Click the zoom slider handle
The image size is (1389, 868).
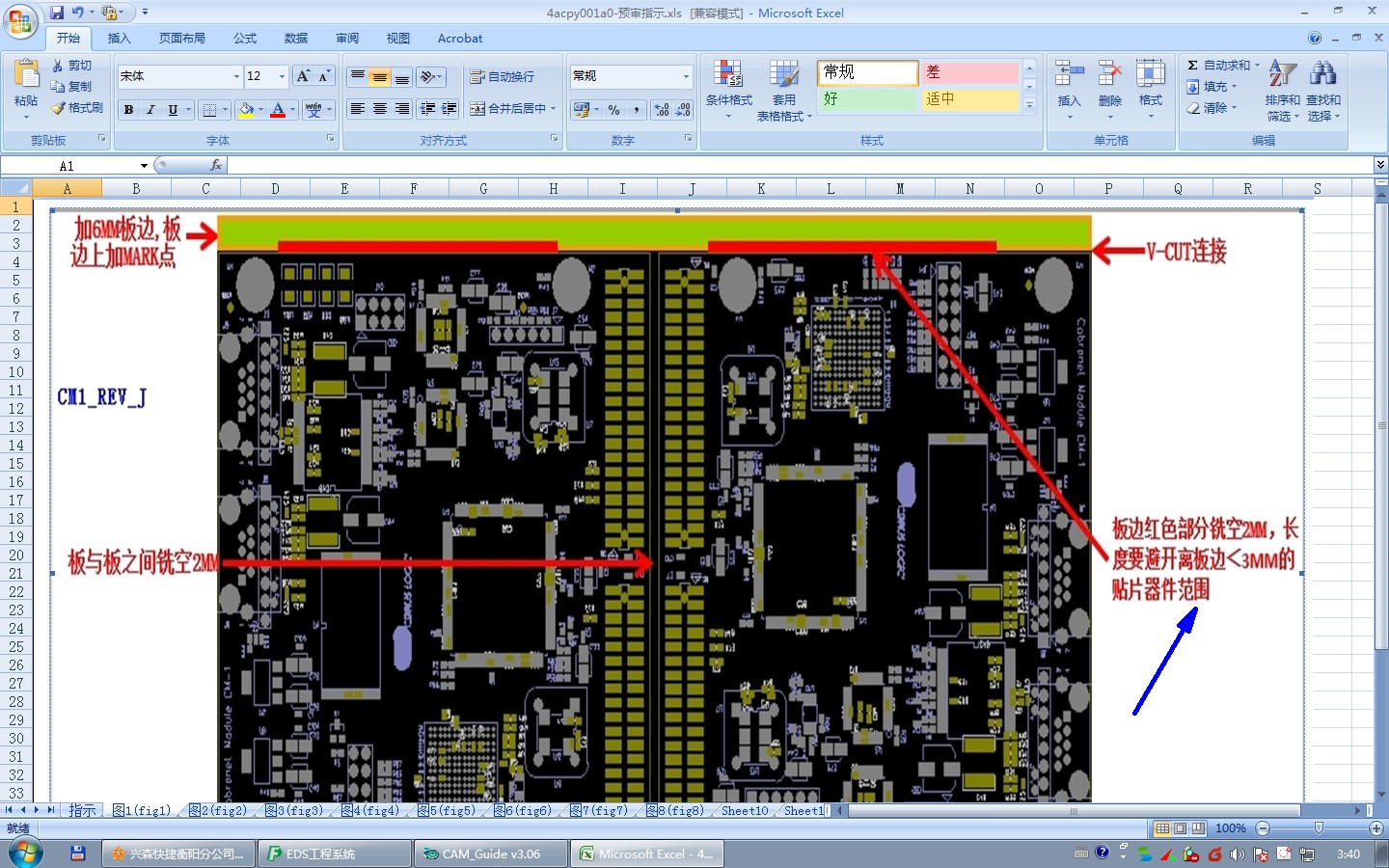tap(1319, 828)
